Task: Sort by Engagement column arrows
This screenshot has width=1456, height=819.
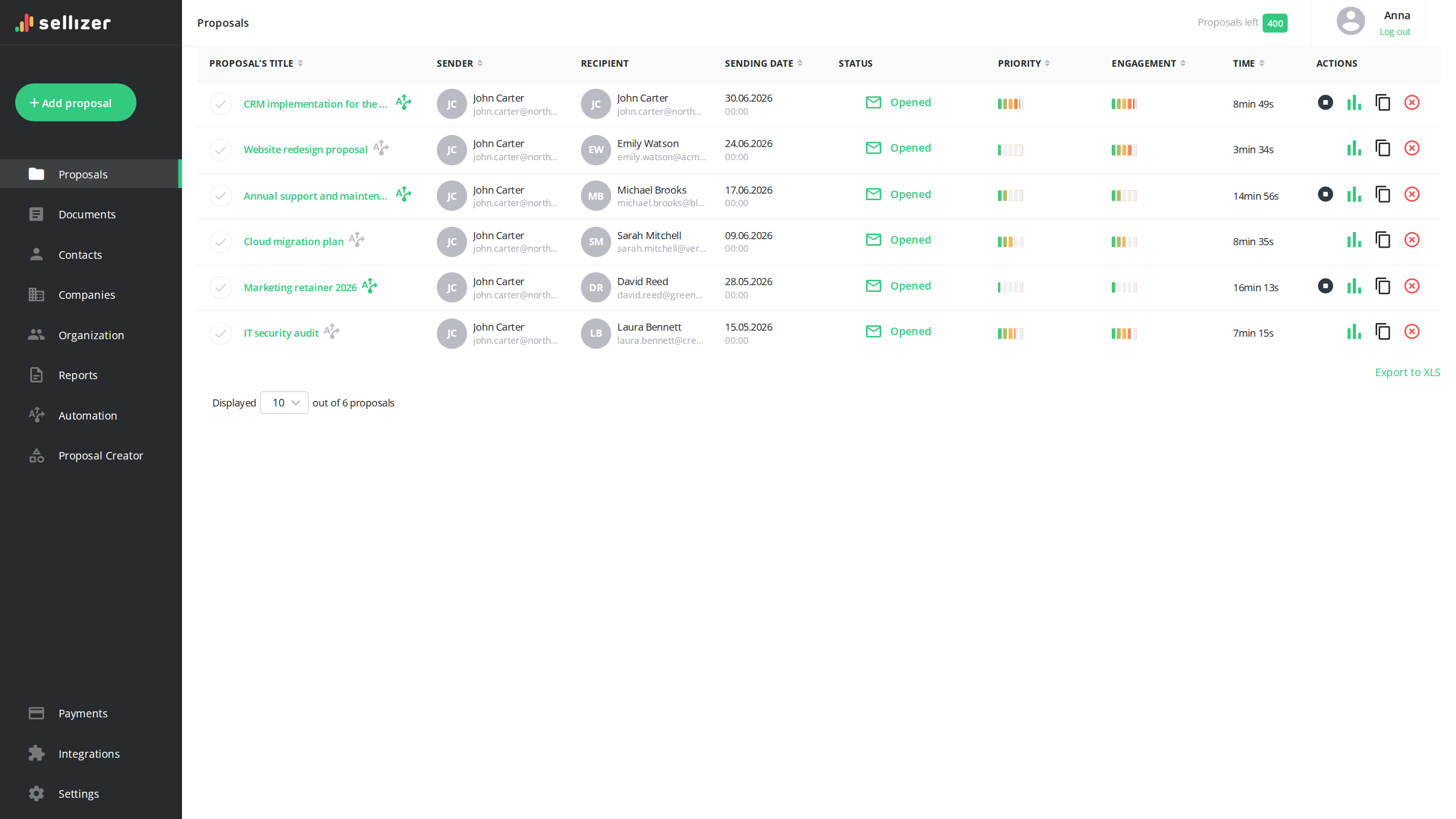Action: 1183,63
